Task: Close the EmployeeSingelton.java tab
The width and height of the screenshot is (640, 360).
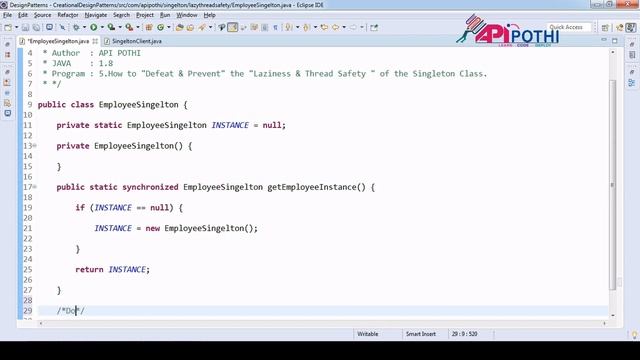Action: [x=95, y=41]
